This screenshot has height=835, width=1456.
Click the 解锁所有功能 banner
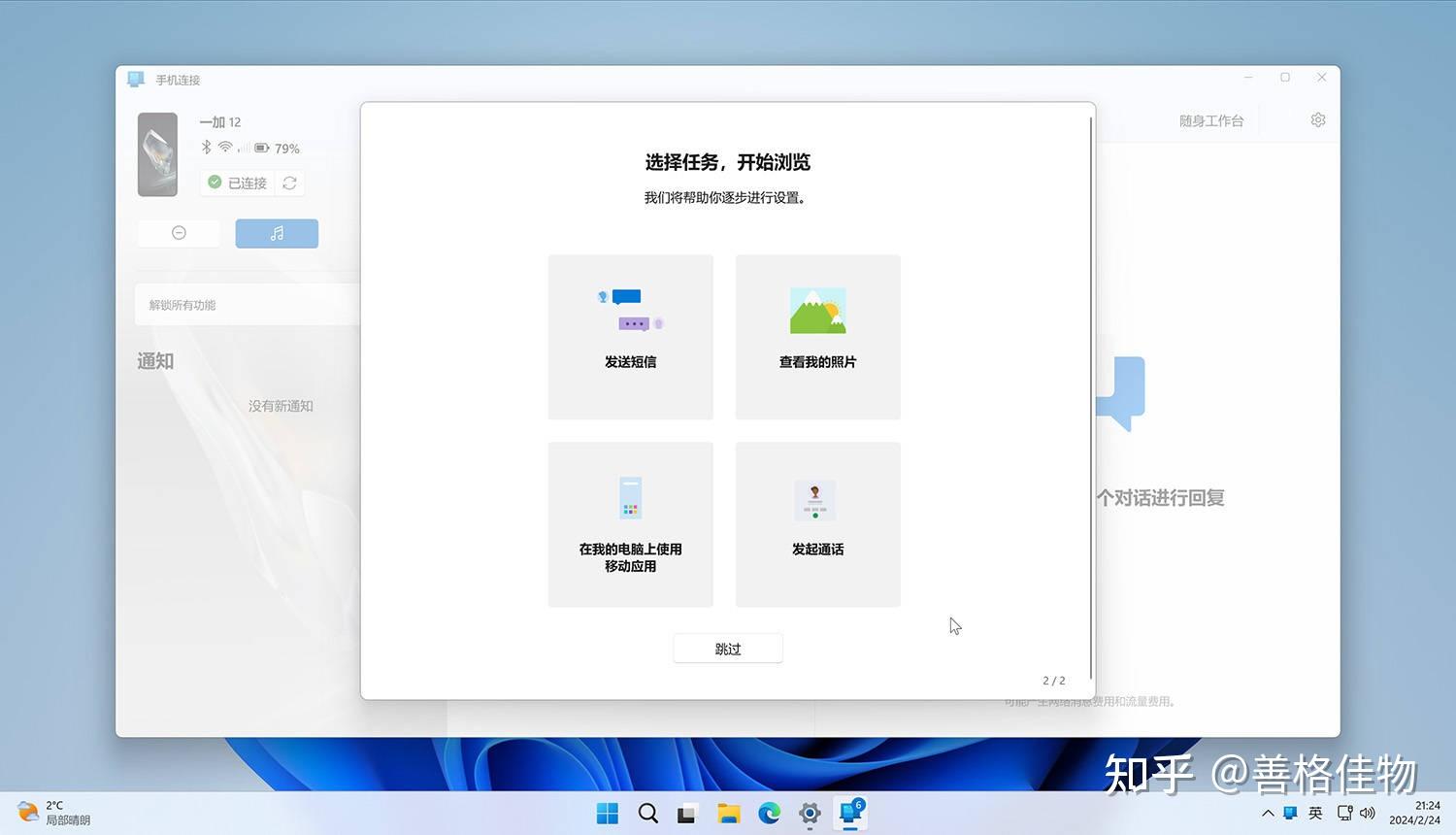pos(248,305)
